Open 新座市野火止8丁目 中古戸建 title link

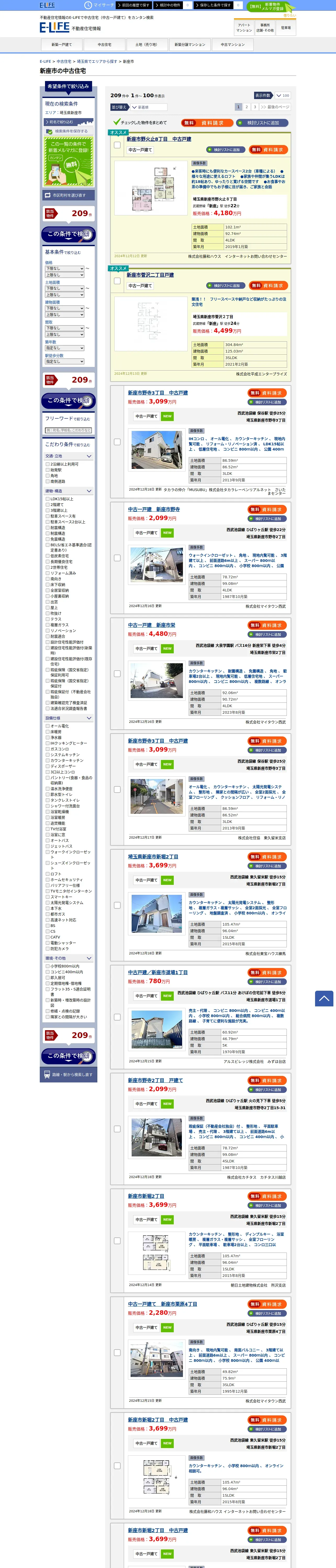[x=159, y=139]
